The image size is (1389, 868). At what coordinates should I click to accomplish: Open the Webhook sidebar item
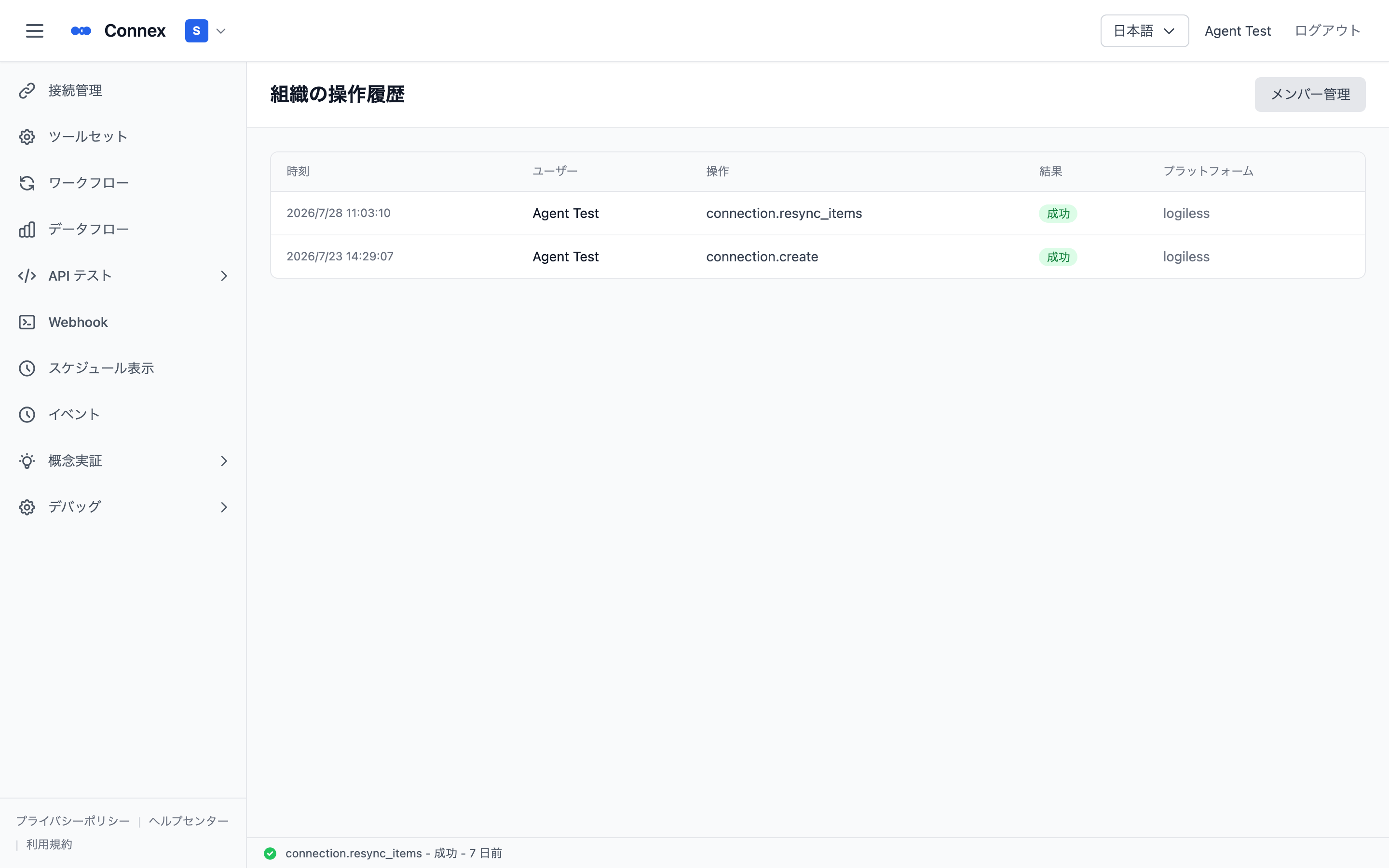coord(123,322)
